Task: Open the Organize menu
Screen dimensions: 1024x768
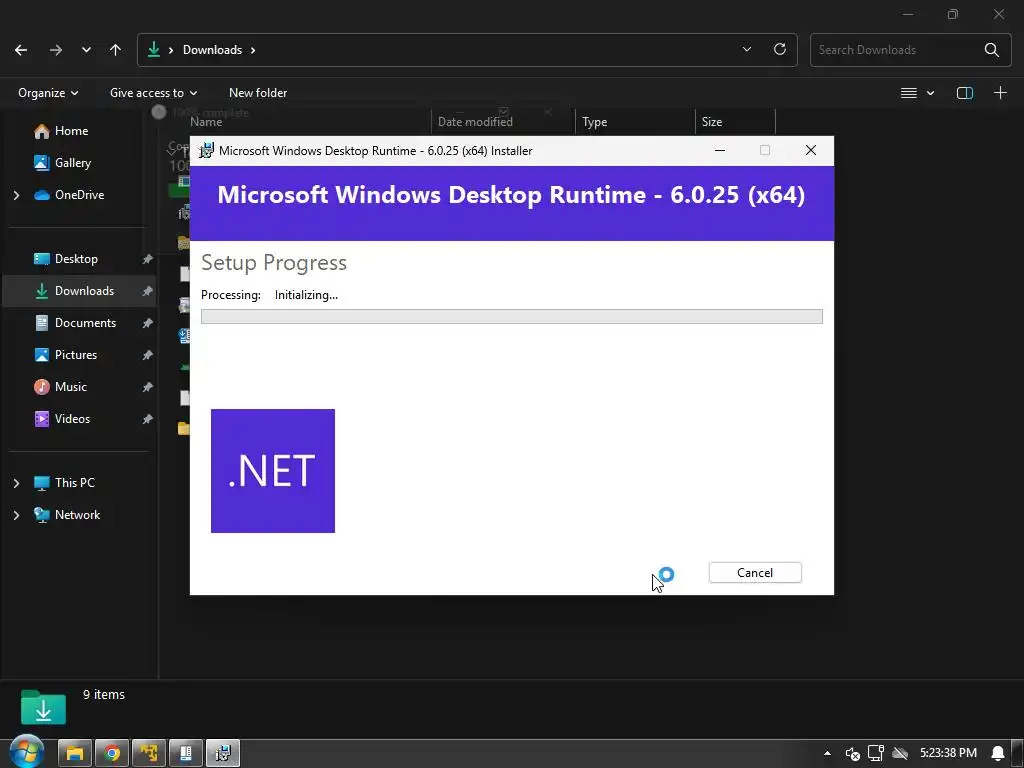Action: point(48,93)
